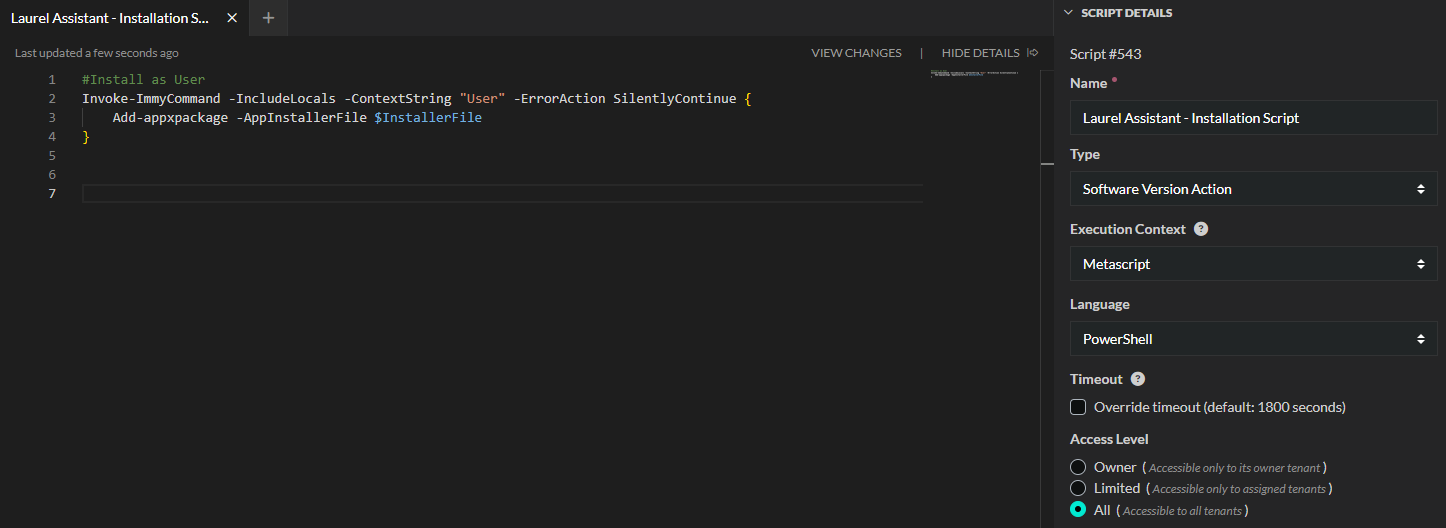Switch to Laurel Assistant Installation Script tab
The image size is (1446, 528).
click(x=110, y=18)
